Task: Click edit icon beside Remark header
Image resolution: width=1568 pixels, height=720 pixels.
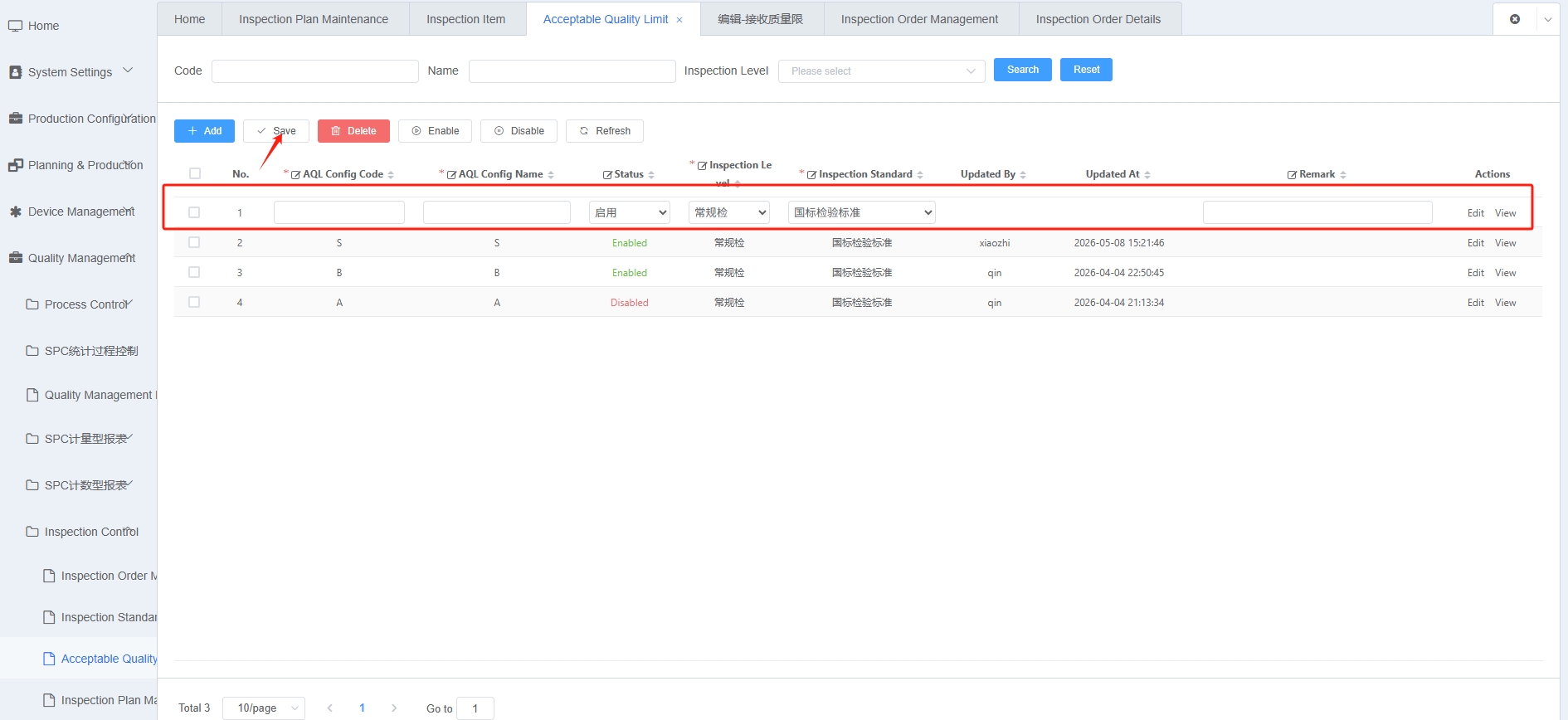Action: 1292,175
